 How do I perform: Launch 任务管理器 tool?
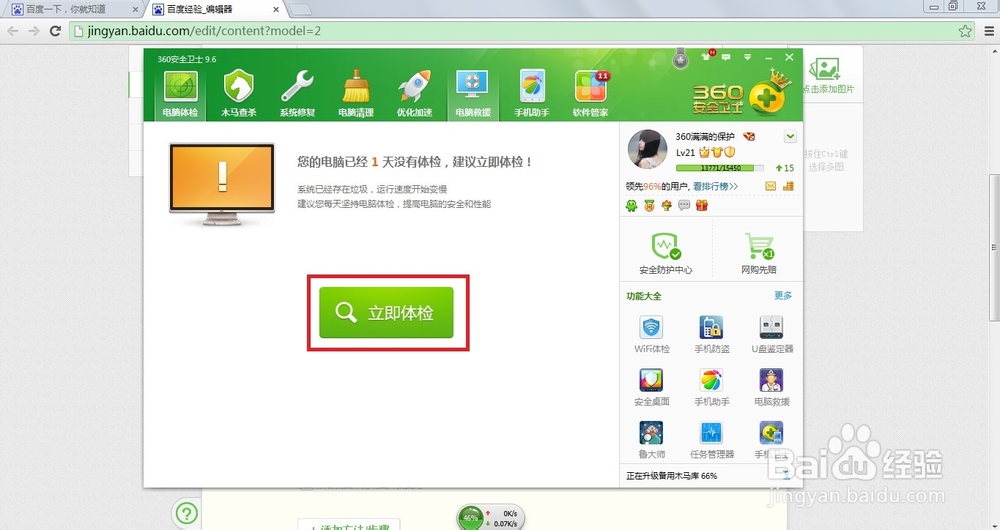click(712, 440)
